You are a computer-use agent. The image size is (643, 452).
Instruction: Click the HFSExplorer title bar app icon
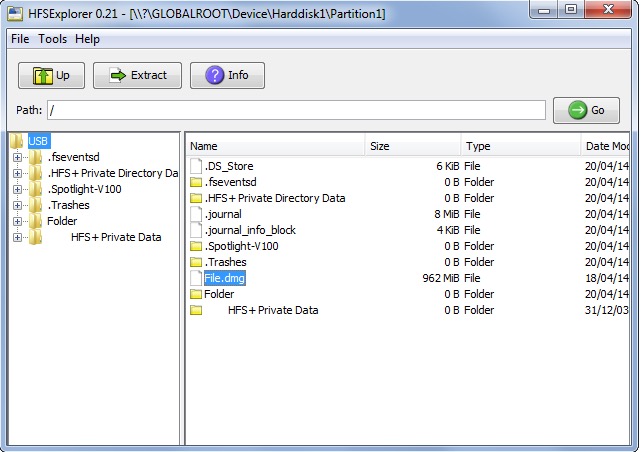click(15, 13)
